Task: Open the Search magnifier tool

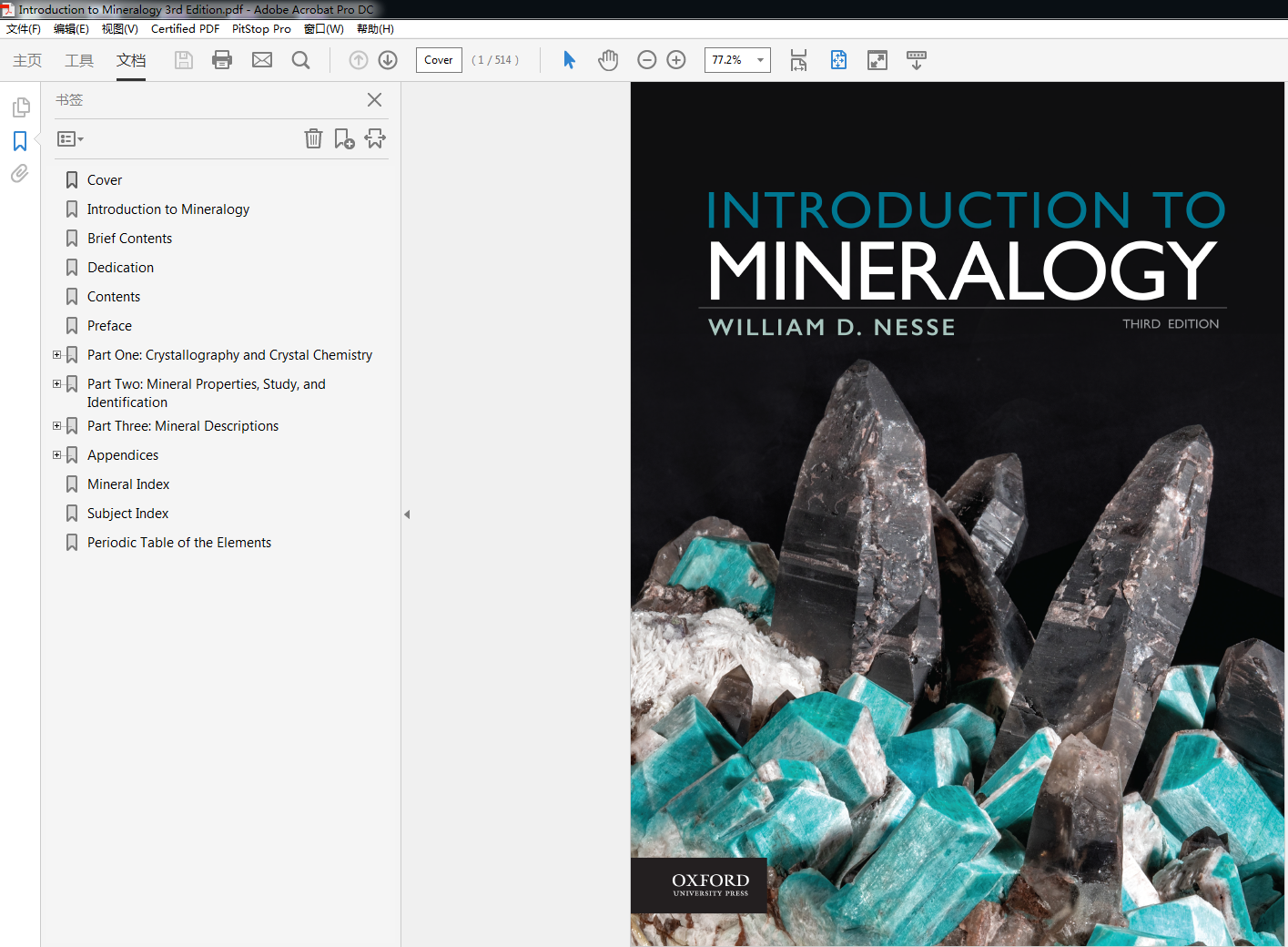Action: point(300,60)
